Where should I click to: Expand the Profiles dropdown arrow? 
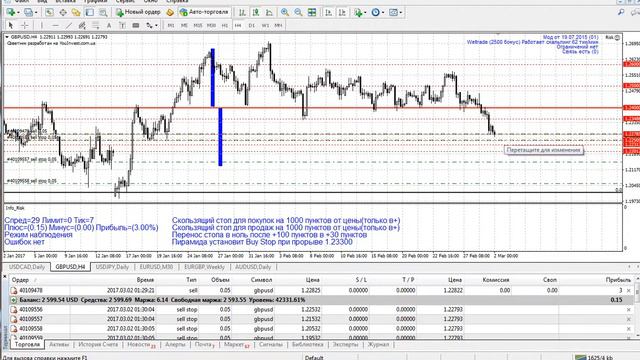pos(36,13)
